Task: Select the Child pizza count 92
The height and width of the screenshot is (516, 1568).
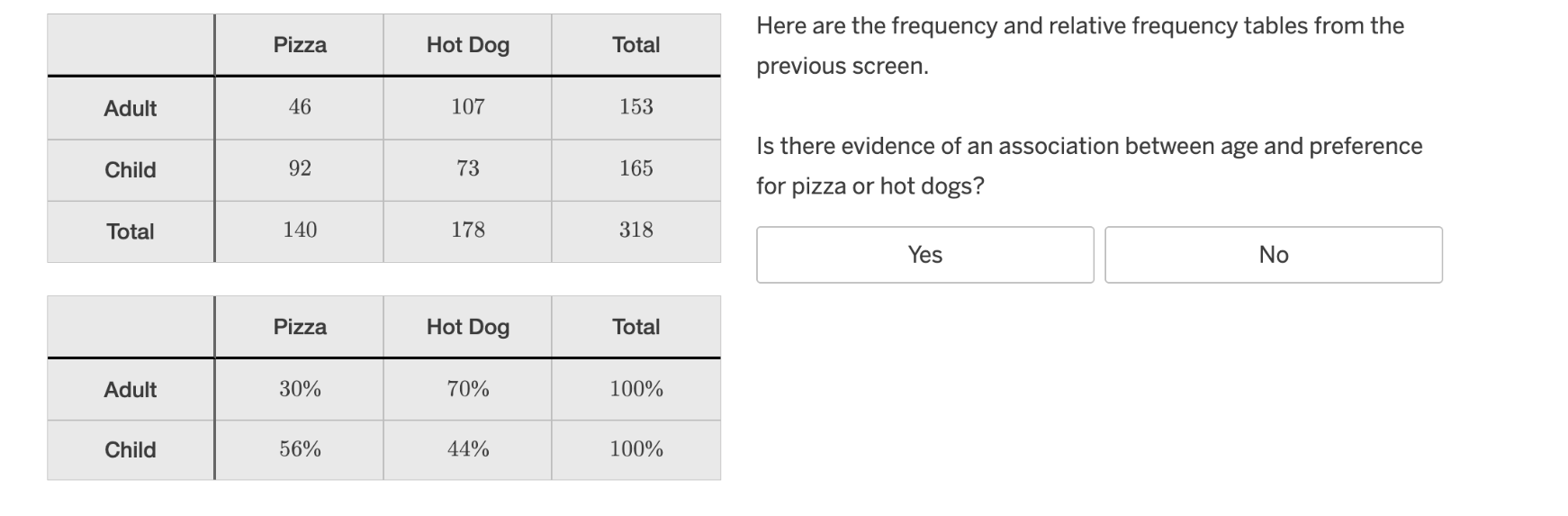Action: [300, 169]
